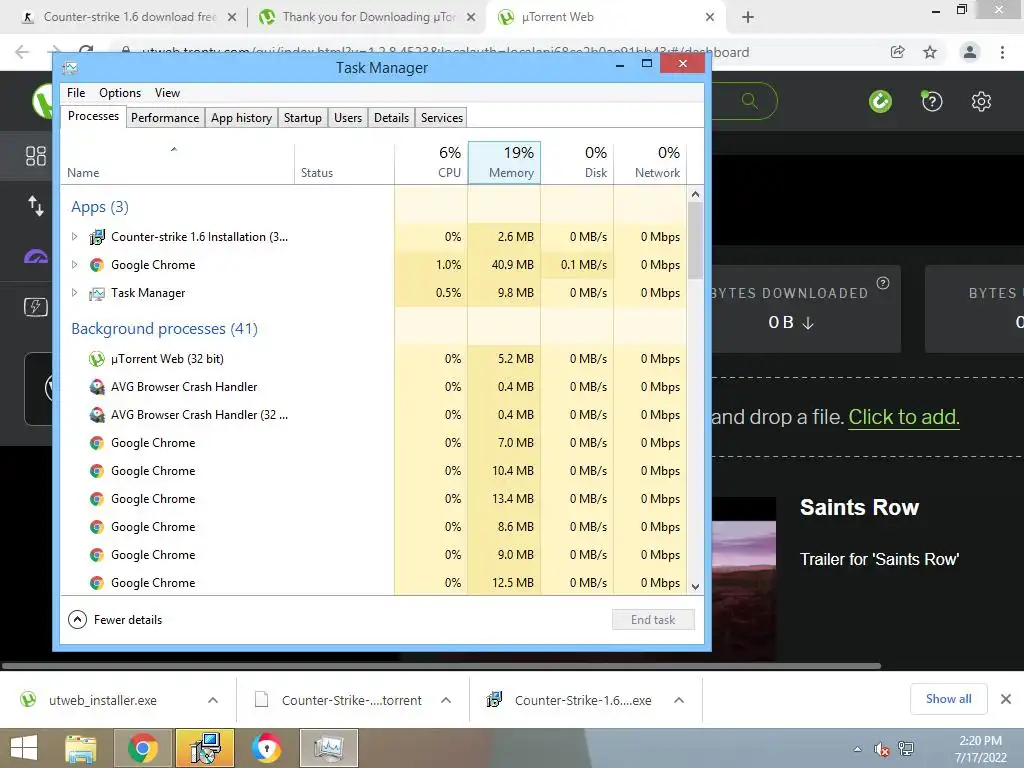
Task: Open µTorrent settings gear icon
Action: 981,101
